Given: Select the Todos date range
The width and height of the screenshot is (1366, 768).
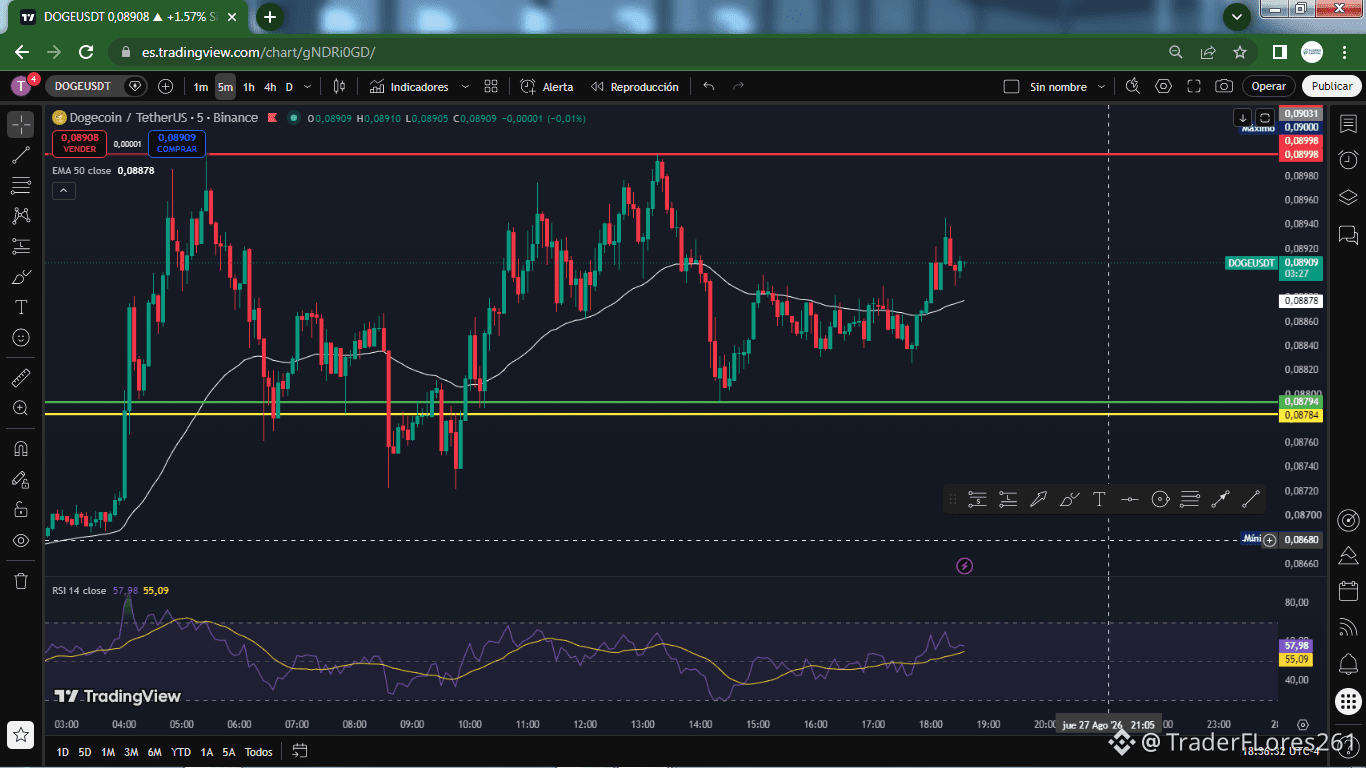Looking at the screenshot, I should (x=258, y=752).
